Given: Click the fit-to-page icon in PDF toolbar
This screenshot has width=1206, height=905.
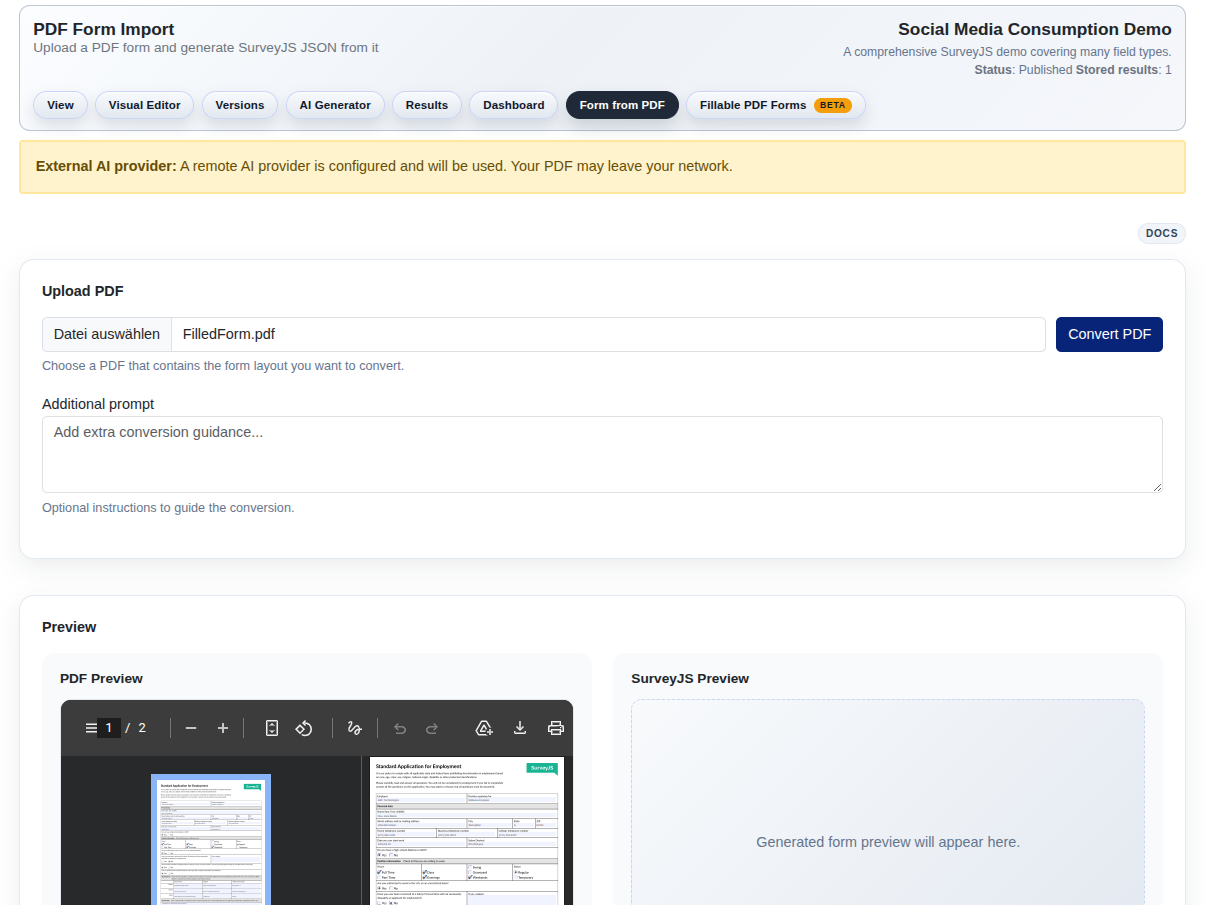Looking at the screenshot, I should [271, 728].
